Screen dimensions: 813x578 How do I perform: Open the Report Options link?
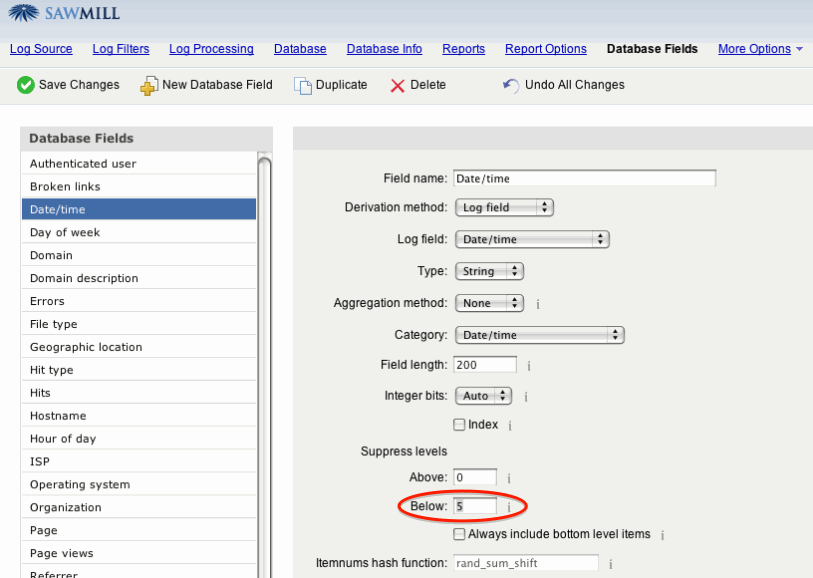[x=545, y=49]
